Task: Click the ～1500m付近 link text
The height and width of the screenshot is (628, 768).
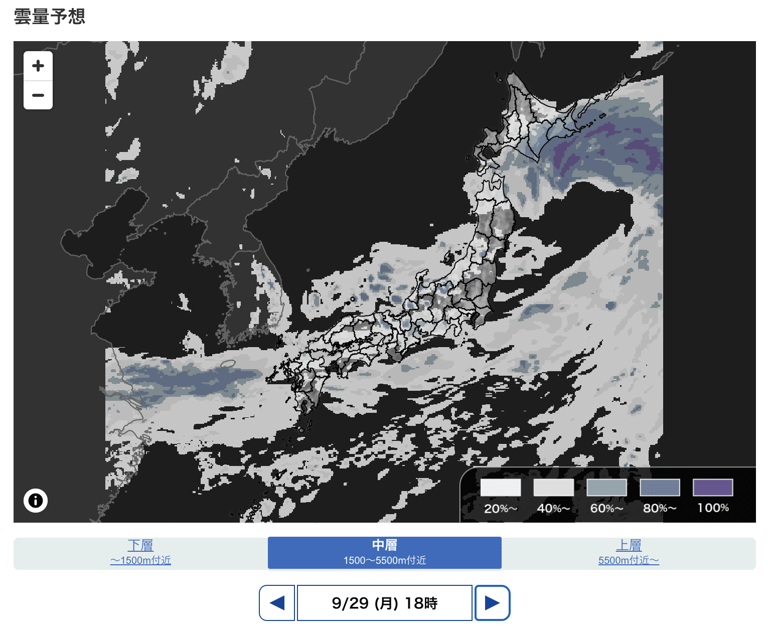Action: tap(140, 561)
